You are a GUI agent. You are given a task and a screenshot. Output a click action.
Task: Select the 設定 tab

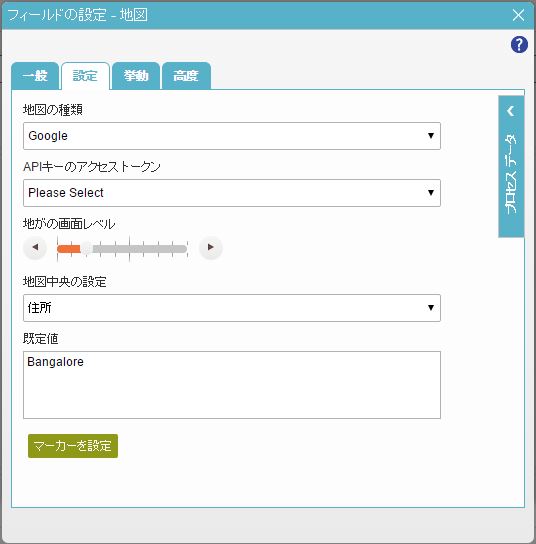85,76
